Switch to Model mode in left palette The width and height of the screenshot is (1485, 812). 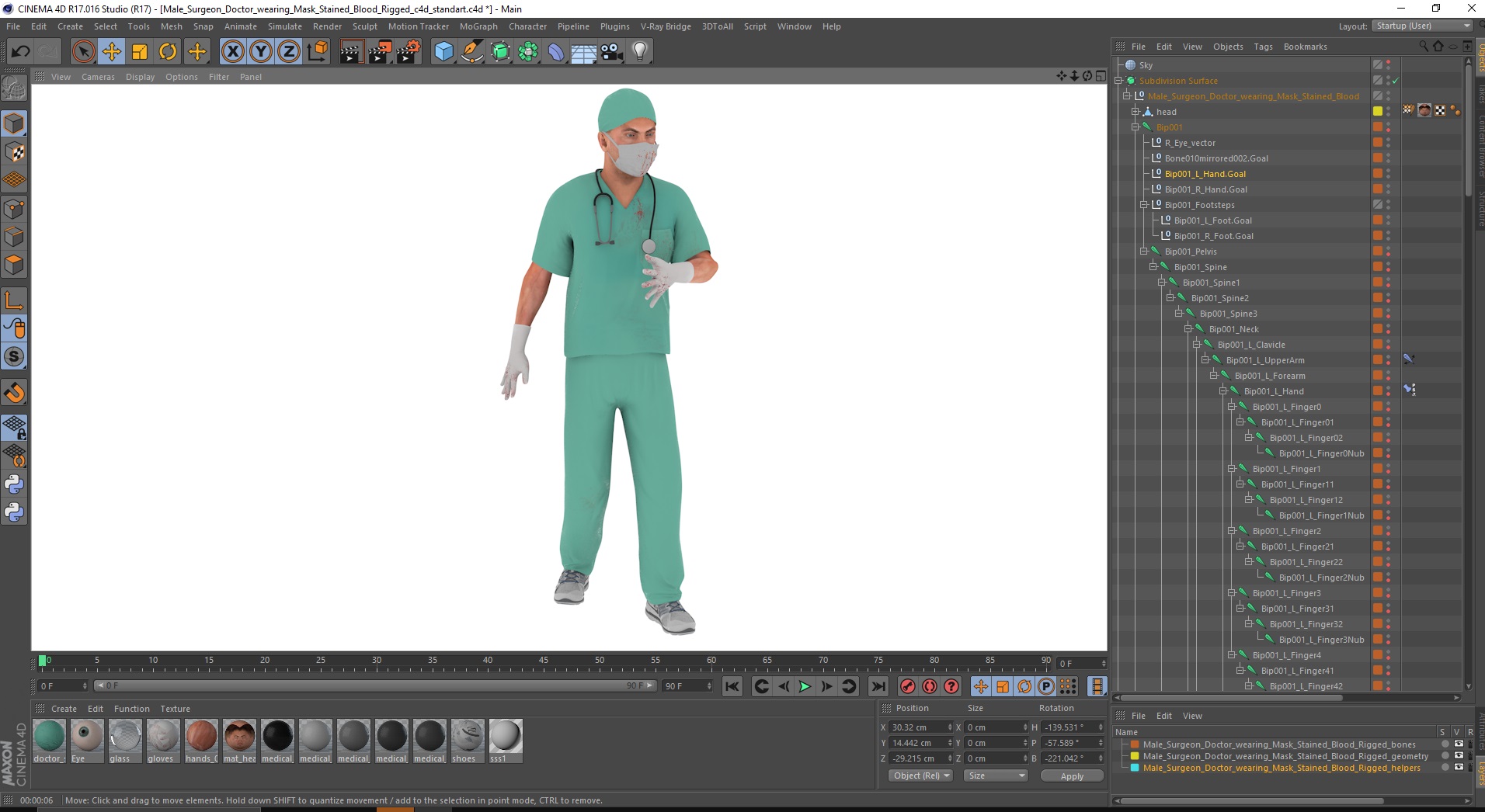point(14,123)
